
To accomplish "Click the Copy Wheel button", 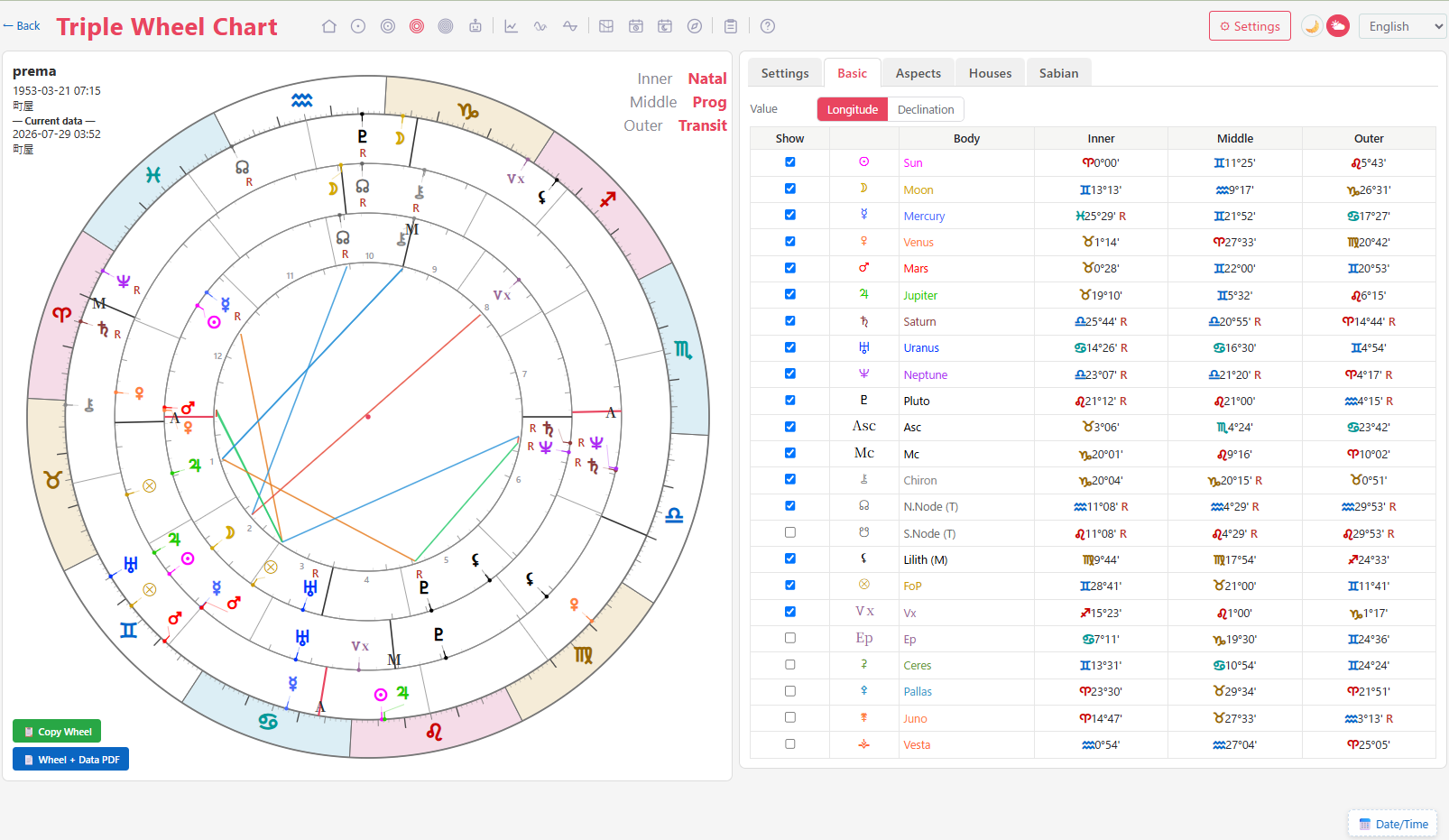I will (57, 732).
